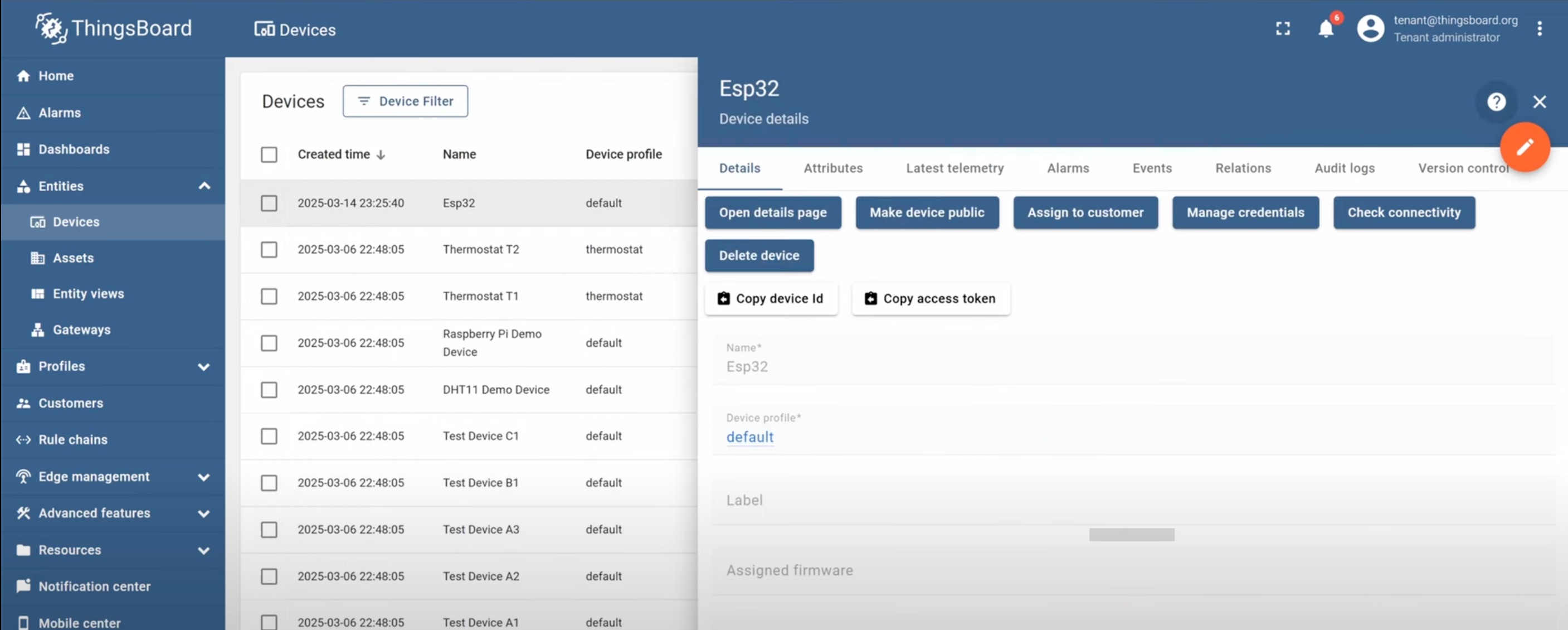Click the orange pencil edit button
This screenshot has height=630, width=1568.
click(x=1524, y=147)
